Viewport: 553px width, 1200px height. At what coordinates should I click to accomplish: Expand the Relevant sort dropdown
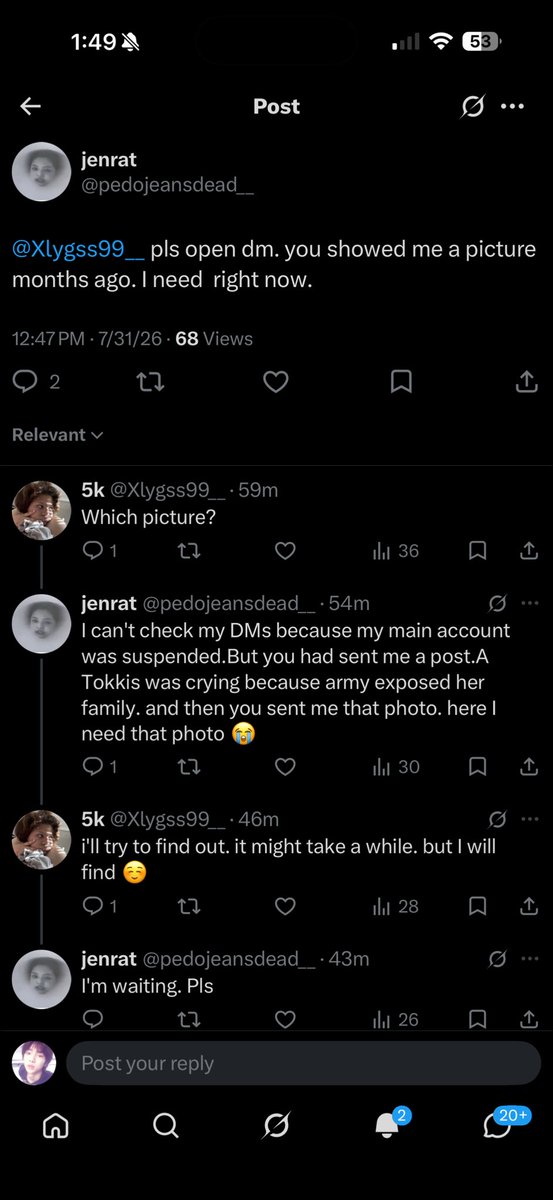pos(58,435)
